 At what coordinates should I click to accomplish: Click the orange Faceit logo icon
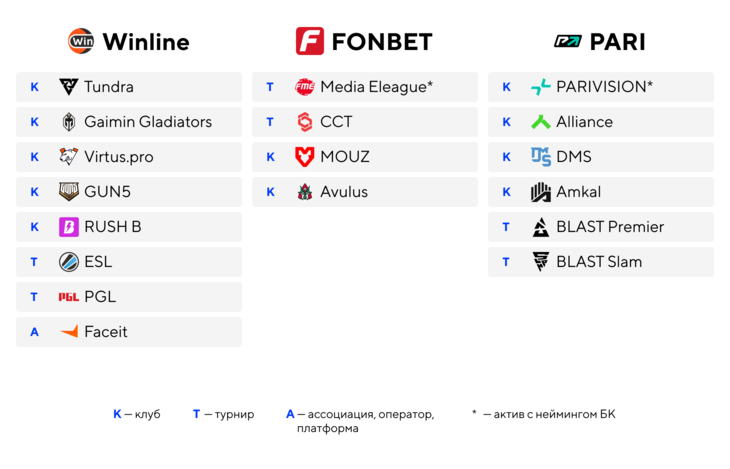pyautogui.click(x=69, y=332)
